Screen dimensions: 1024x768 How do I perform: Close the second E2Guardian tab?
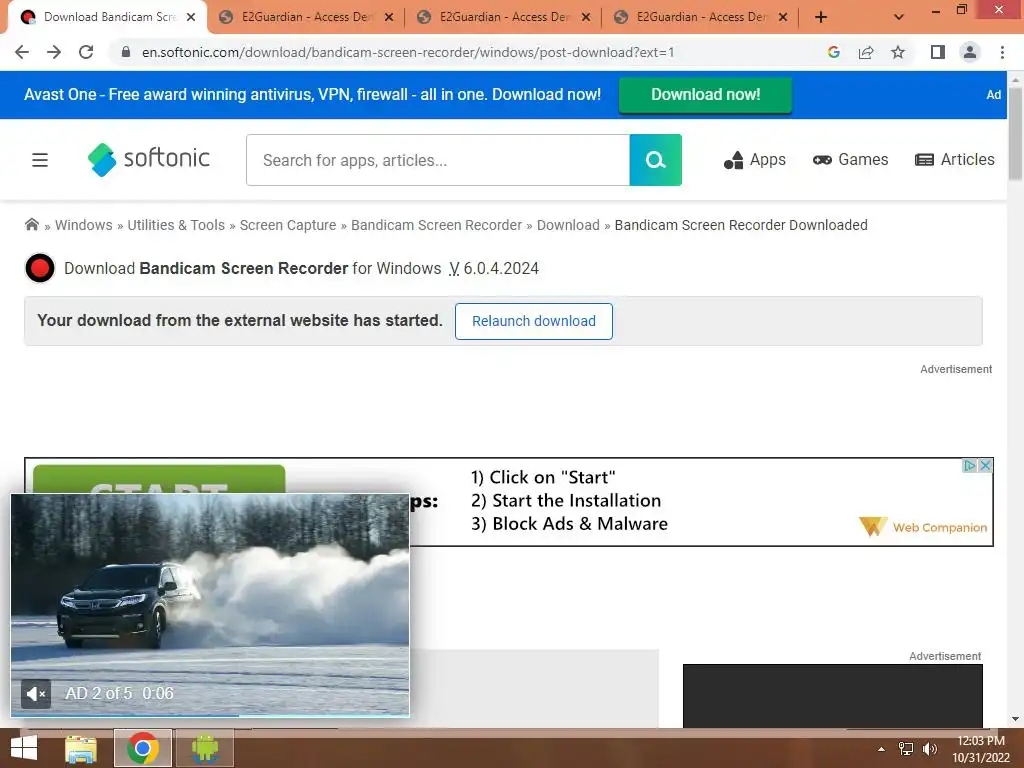pyautogui.click(x=586, y=17)
